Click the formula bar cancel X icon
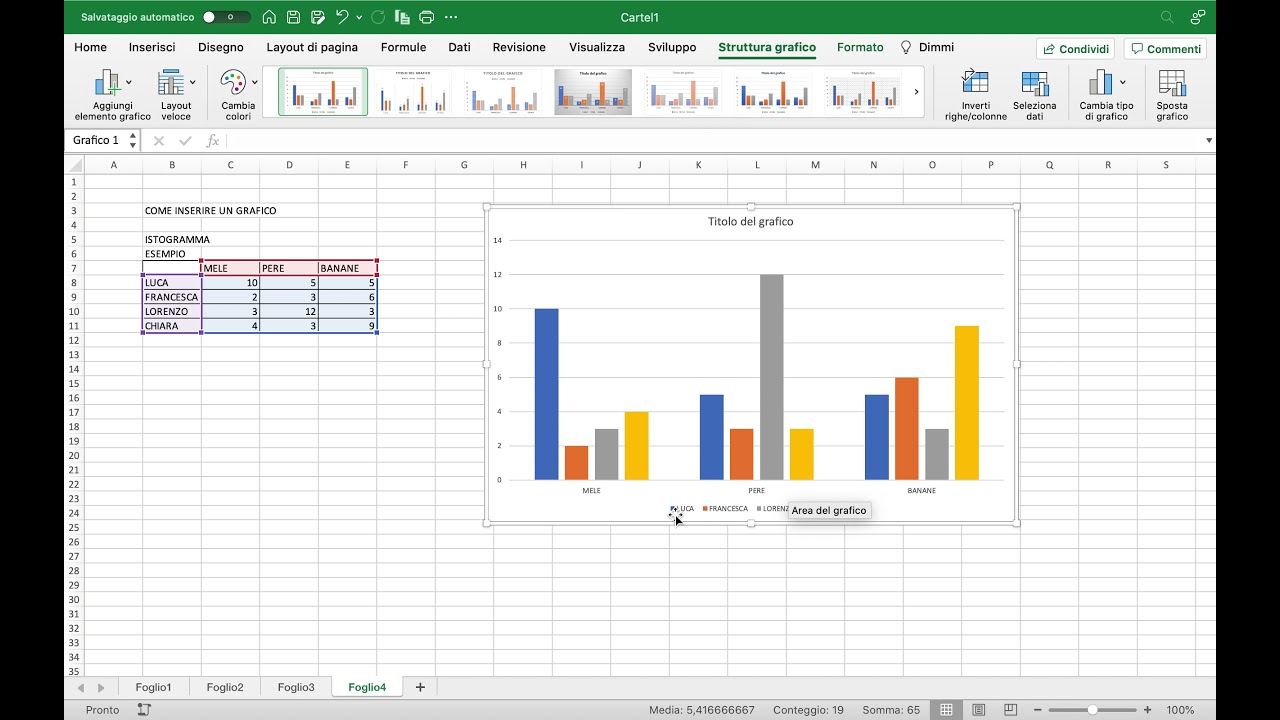Viewport: 1280px width, 720px height. [158, 141]
